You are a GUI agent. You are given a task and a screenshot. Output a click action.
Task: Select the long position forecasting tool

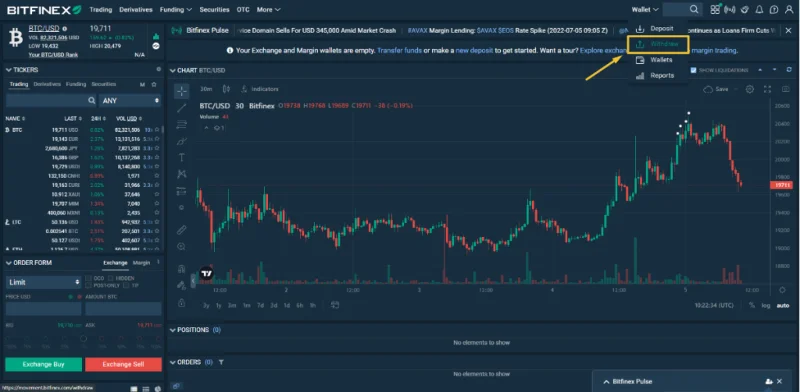coord(182,191)
